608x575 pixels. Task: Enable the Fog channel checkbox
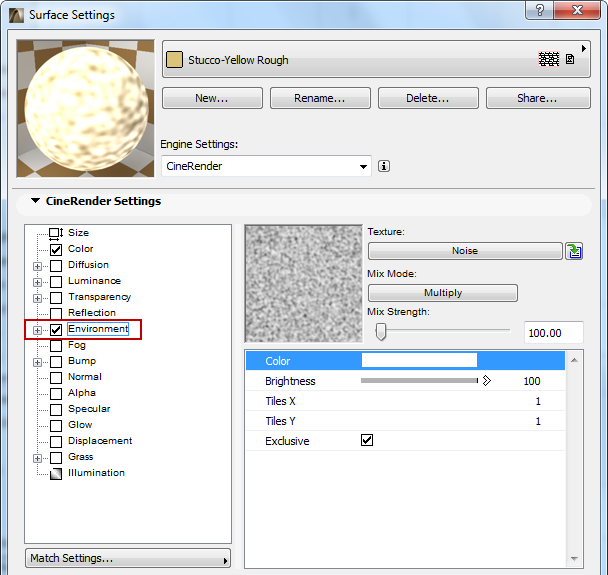[56, 346]
